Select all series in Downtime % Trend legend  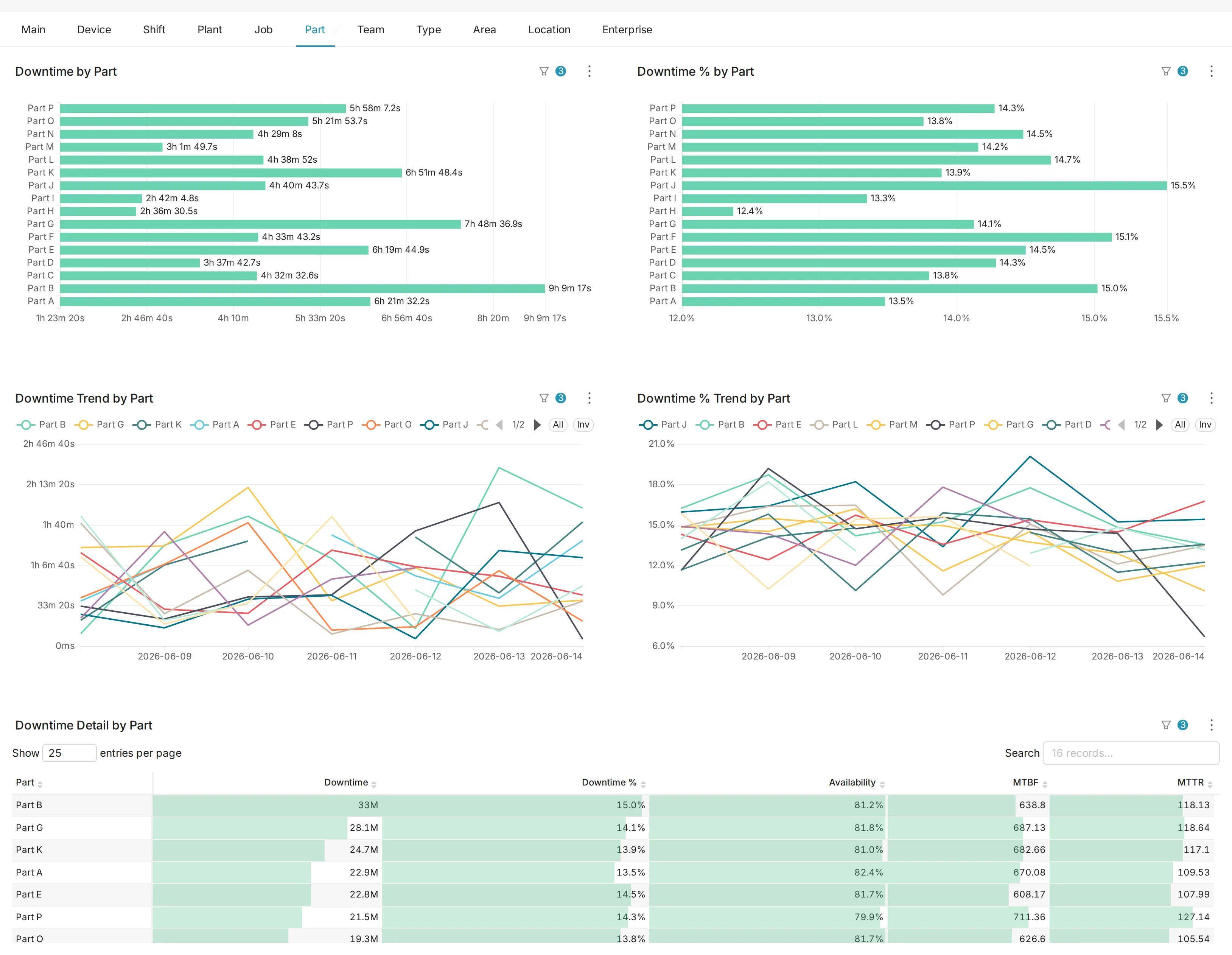[x=1180, y=425]
